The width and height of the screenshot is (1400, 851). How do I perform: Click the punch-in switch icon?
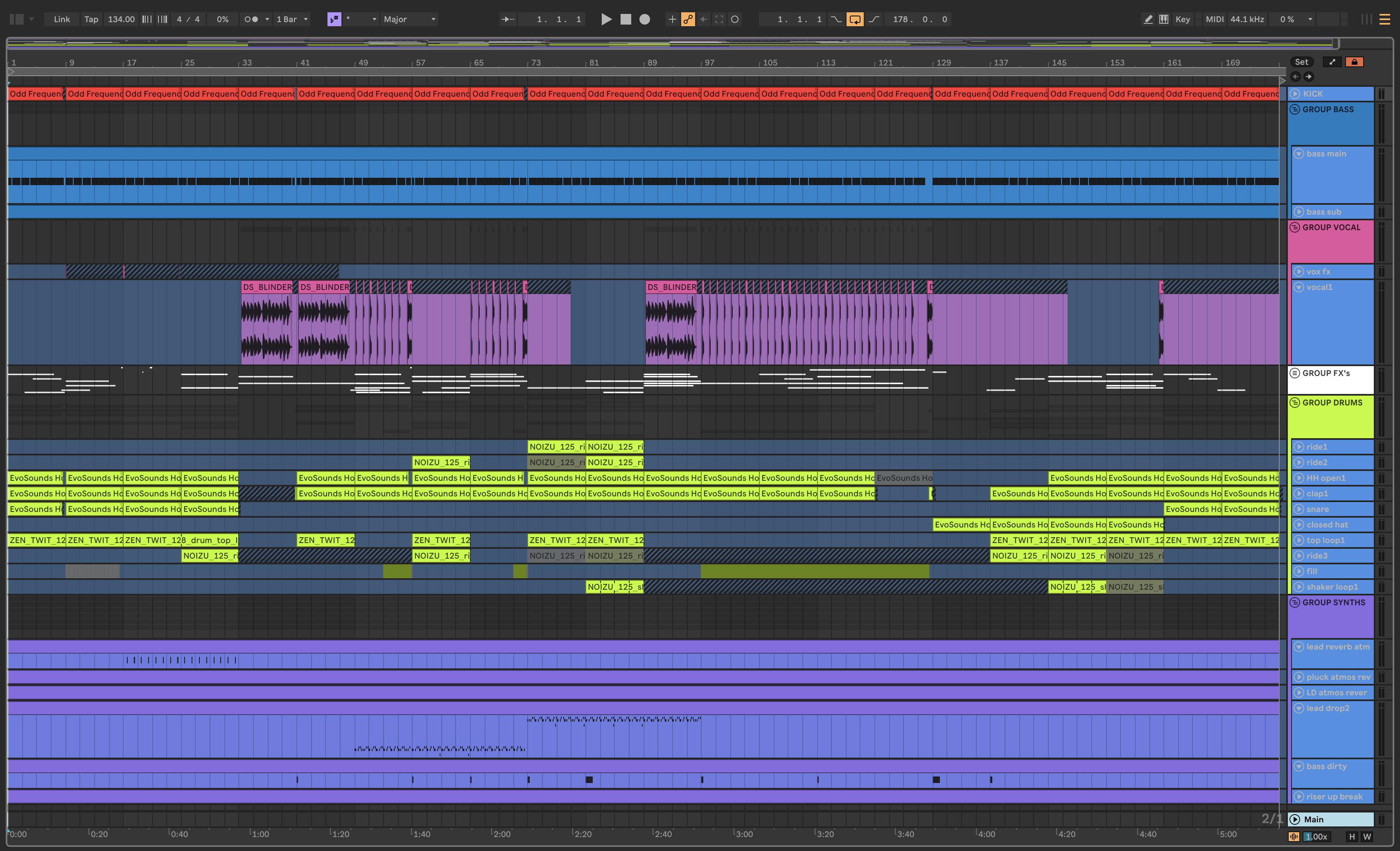tap(836, 19)
